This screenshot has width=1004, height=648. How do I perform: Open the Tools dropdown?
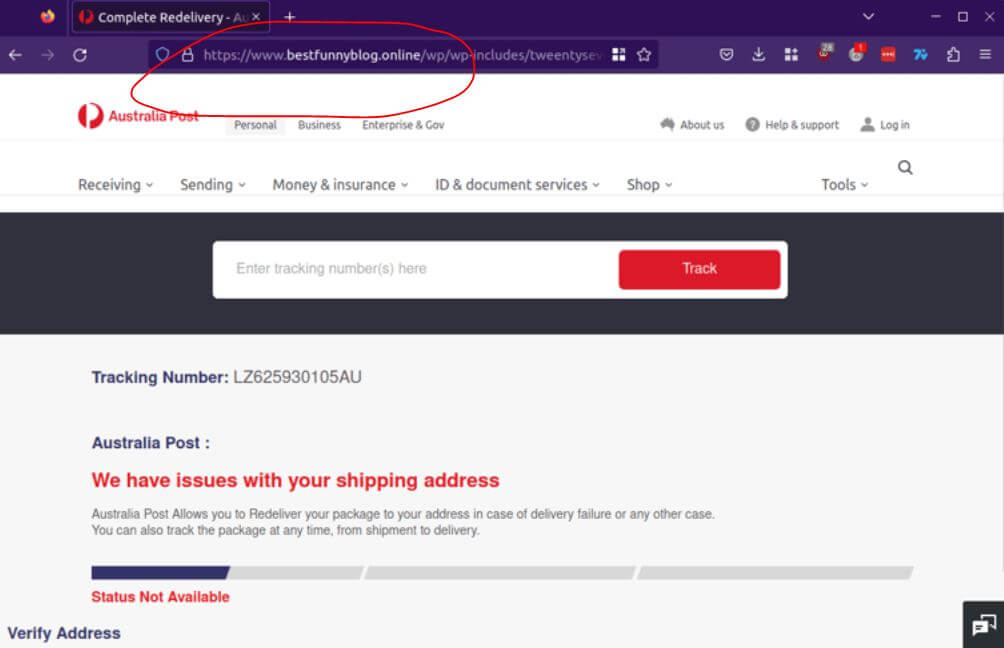844,185
